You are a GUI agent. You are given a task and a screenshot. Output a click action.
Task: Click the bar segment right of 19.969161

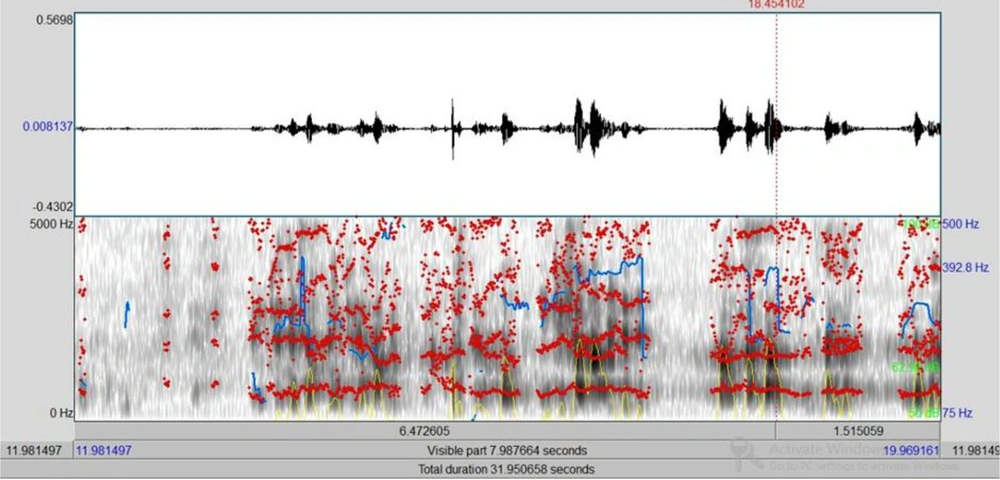(x=972, y=450)
